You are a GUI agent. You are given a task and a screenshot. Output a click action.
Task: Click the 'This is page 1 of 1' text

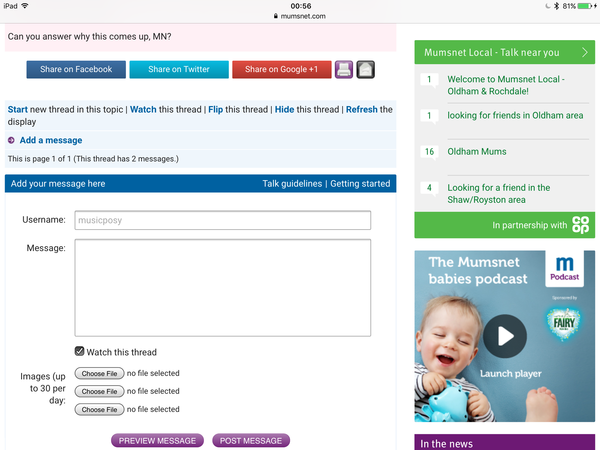[93, 159]
